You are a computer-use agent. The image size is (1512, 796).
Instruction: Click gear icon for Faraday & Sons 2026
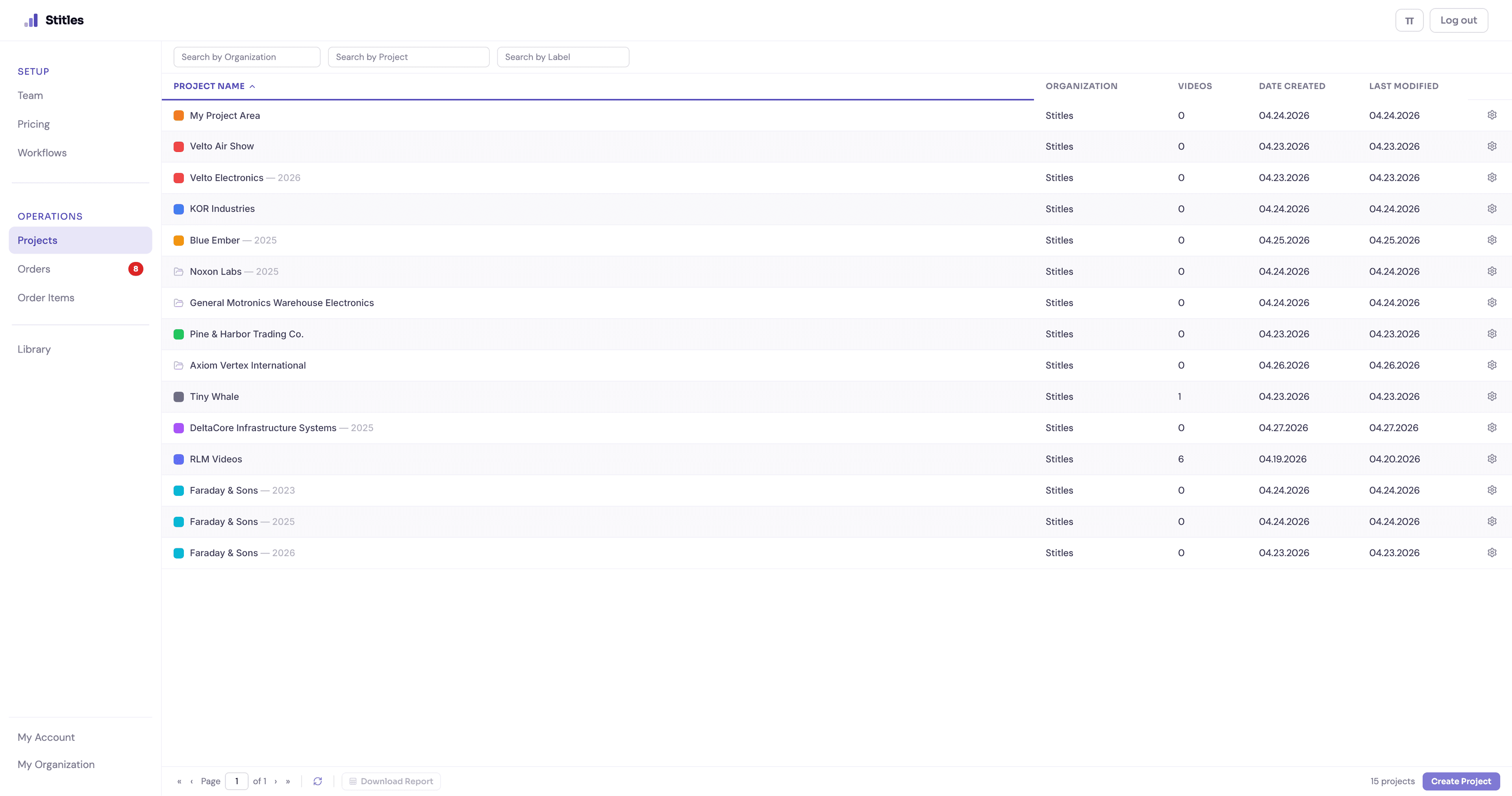[1492, 552]
